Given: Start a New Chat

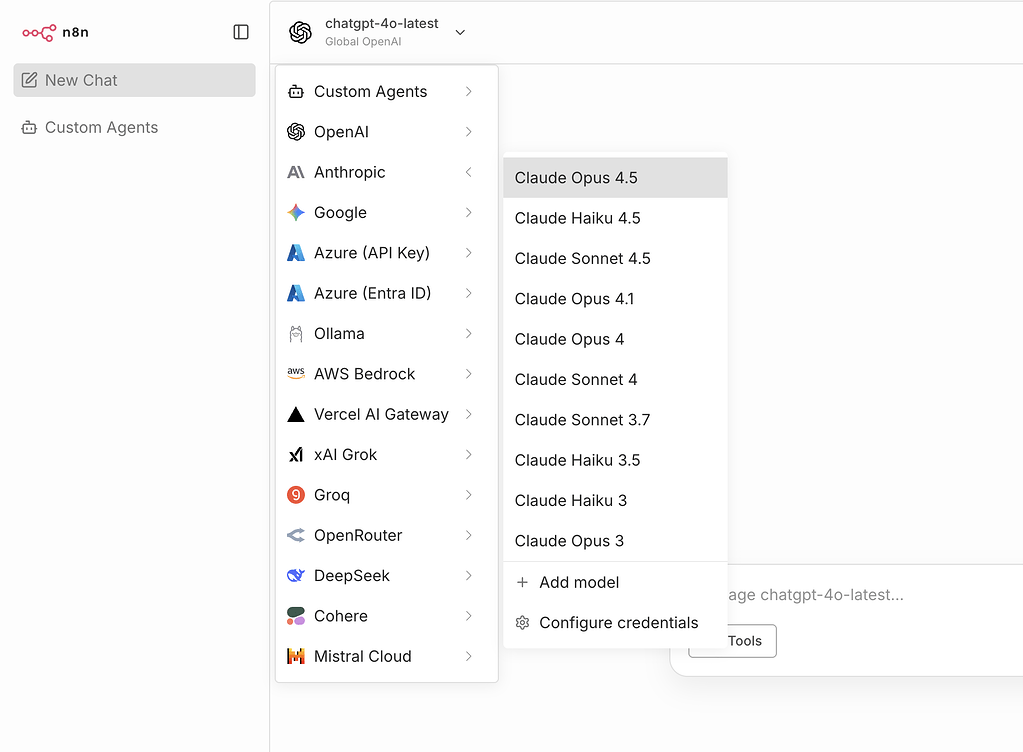Looking at the screenshot, I should [x=134, y=80].
